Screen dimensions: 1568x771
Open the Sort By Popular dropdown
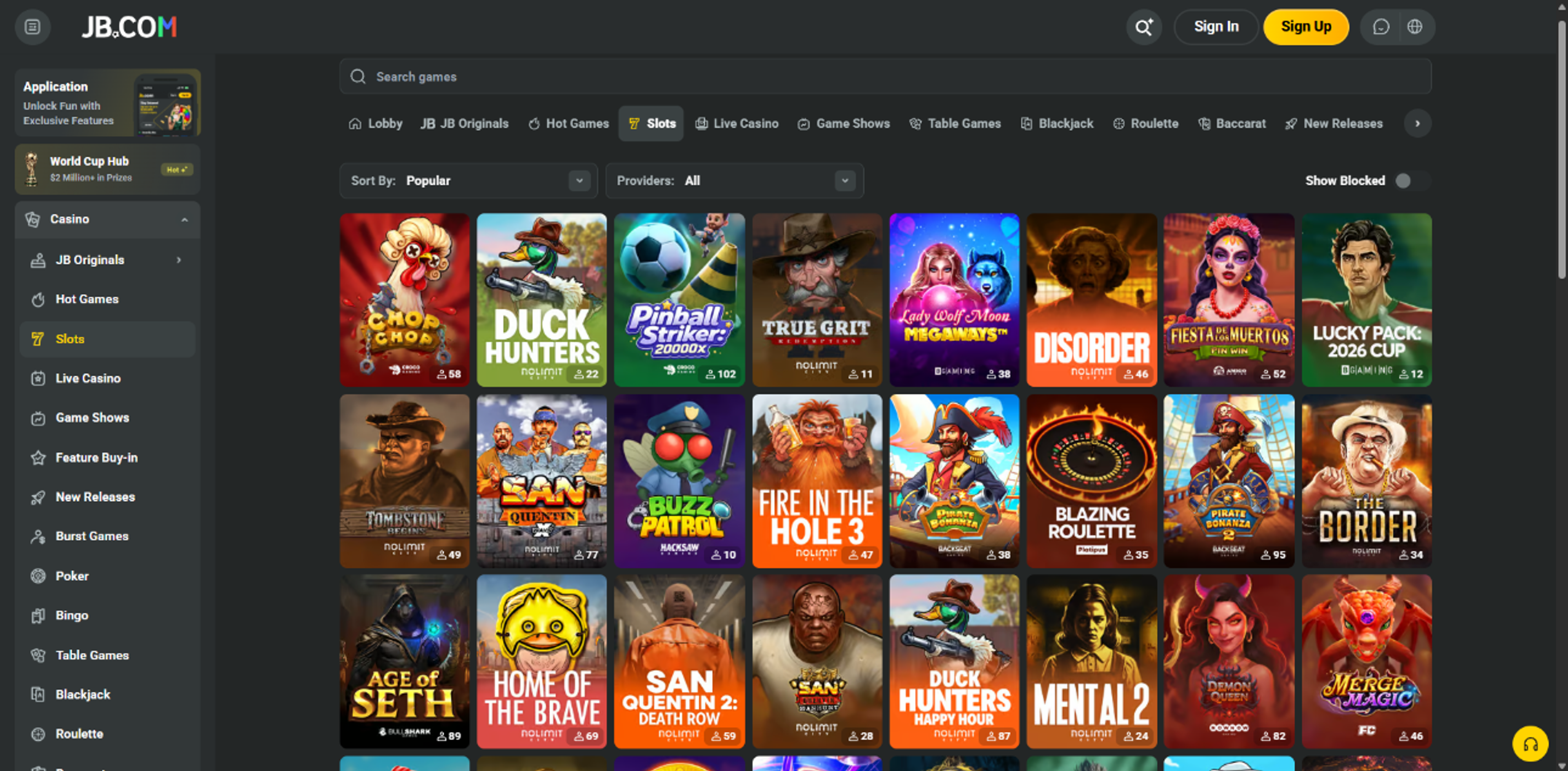tap(468, 181)
